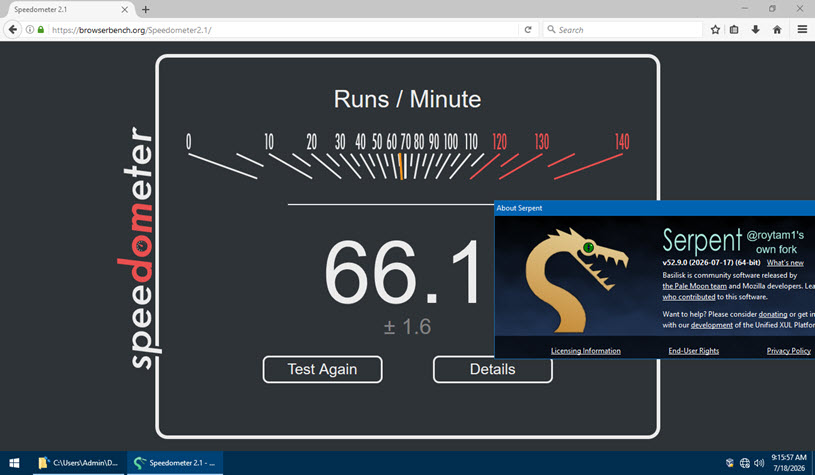Click the ± 1.6 deviation text
This screenshot has width=815, height=475.
pyautogui.click(x=407, y=327)
